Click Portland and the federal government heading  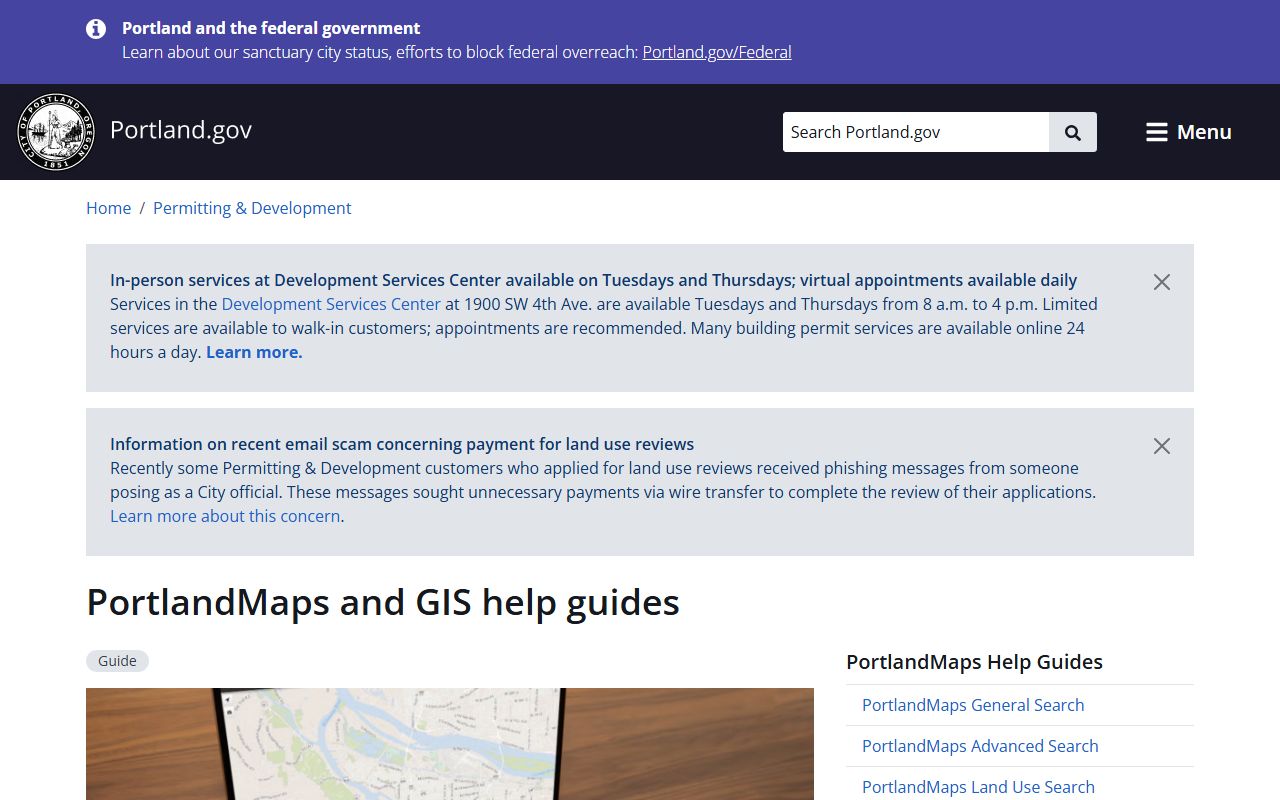point(271,28)
